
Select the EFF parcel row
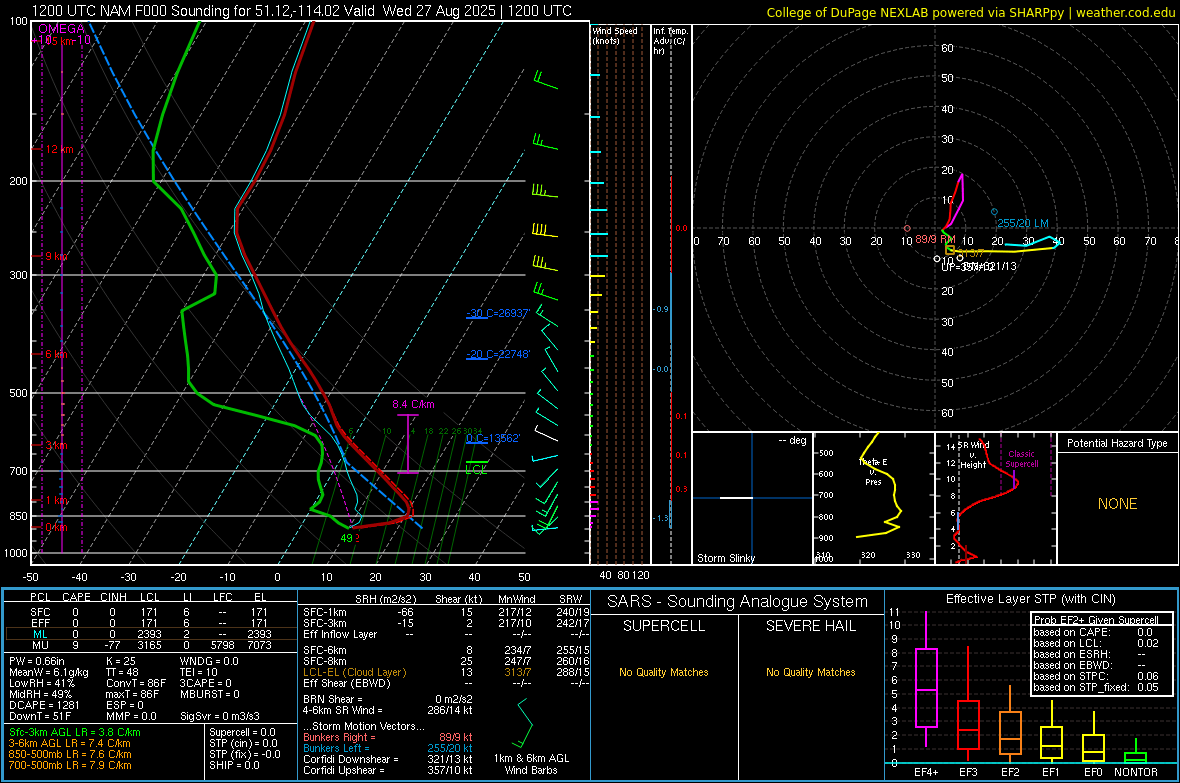(149, 623)
